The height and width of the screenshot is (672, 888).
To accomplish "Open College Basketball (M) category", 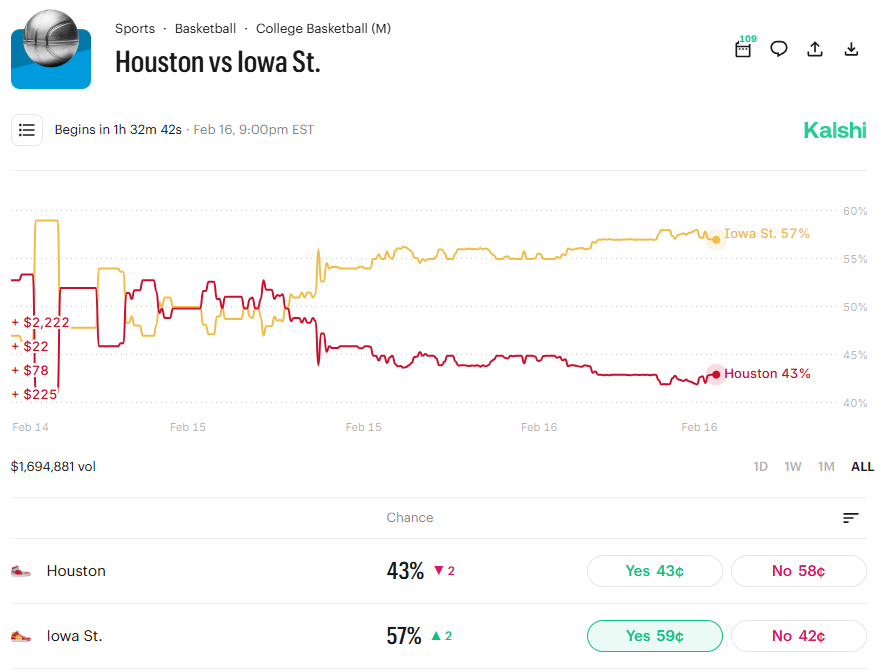I will (x=323, y=28).
